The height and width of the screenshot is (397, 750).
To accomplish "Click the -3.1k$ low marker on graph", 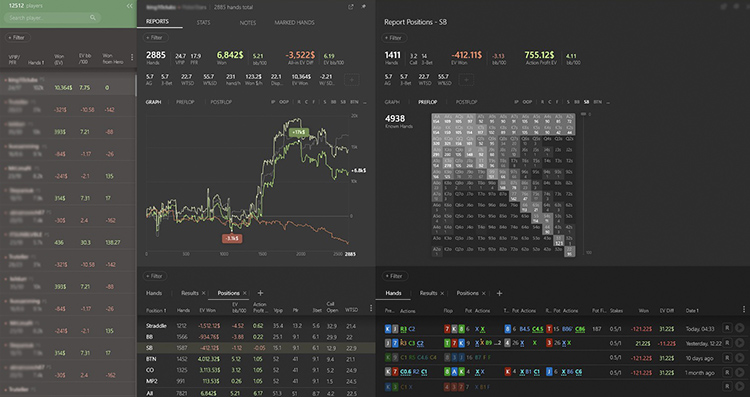I will click(x=232, y=238).
